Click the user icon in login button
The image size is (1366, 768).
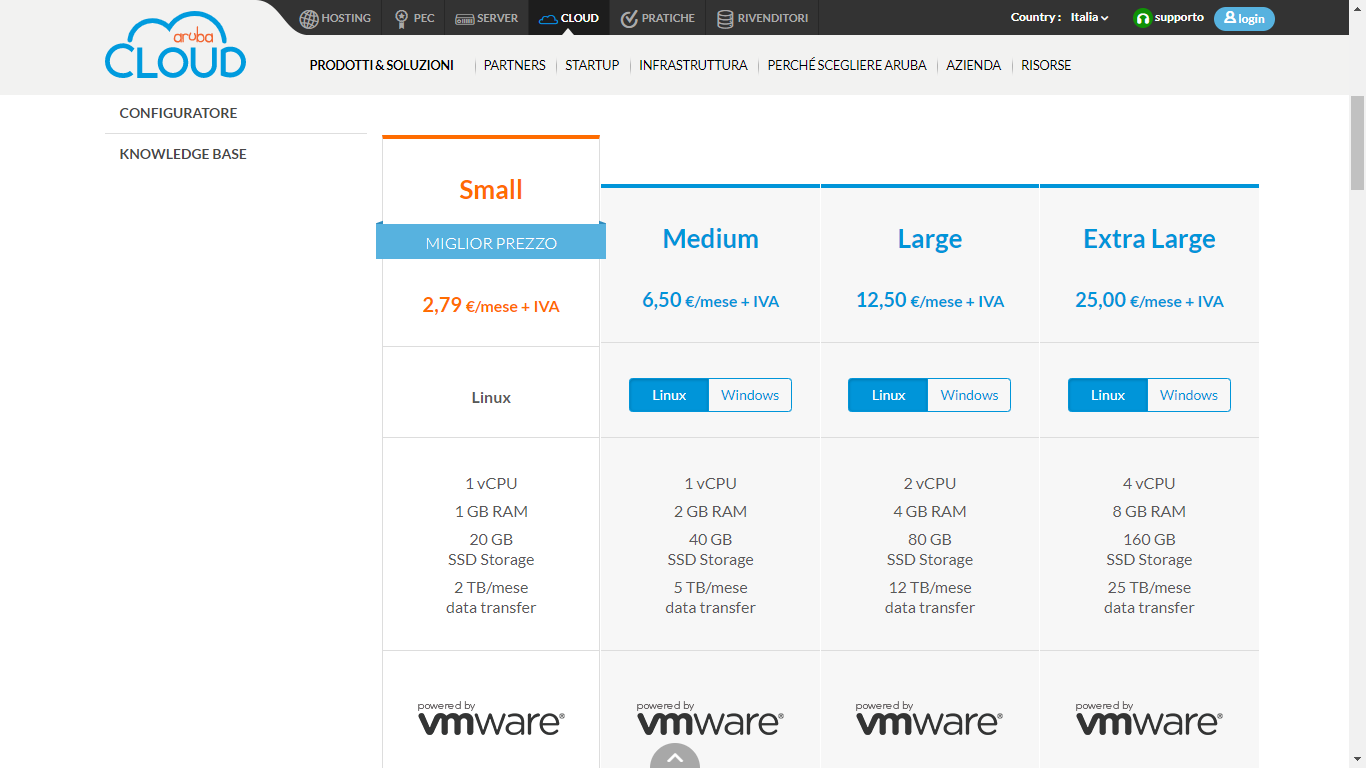[x=1230, y=18]
